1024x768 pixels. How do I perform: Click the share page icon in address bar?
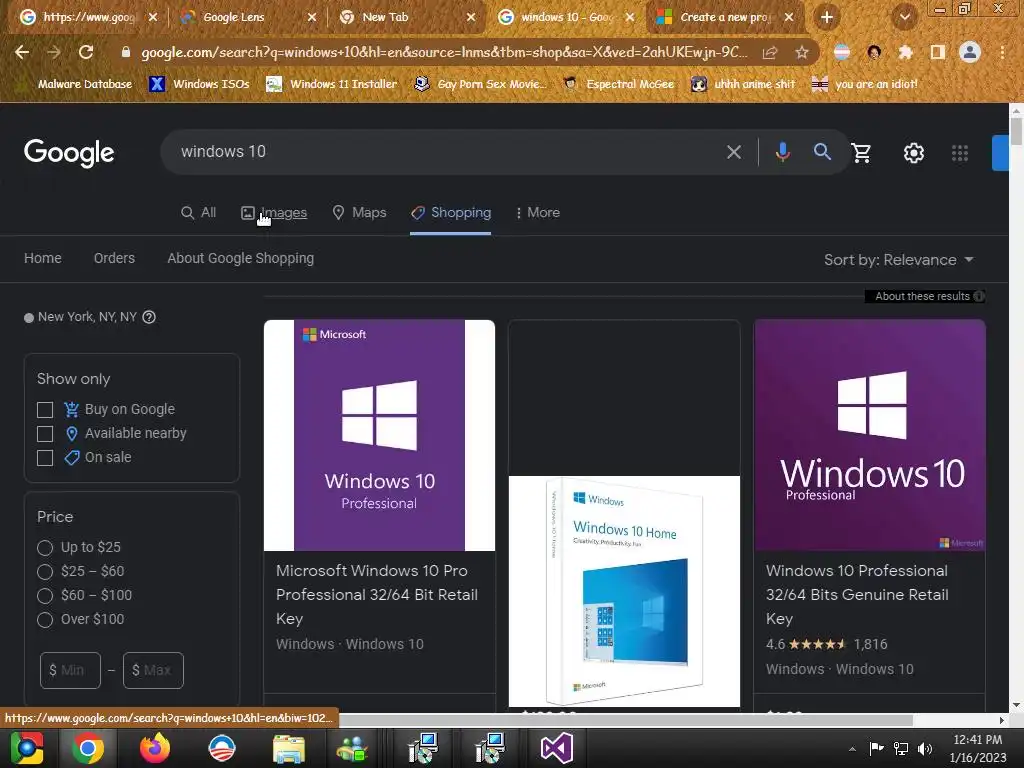click(x=770, y=52)
